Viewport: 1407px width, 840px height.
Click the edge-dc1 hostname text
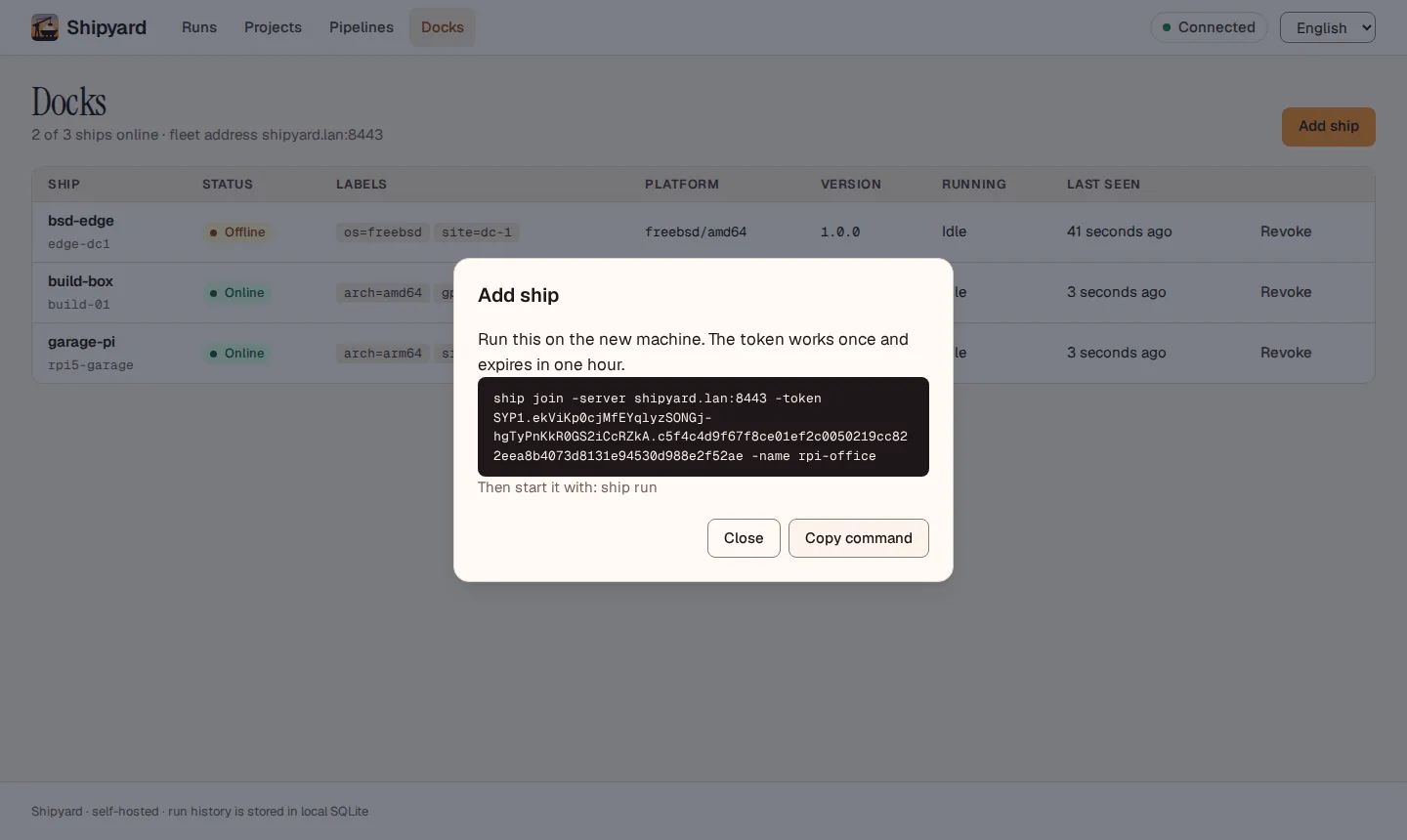click(79, 244)
